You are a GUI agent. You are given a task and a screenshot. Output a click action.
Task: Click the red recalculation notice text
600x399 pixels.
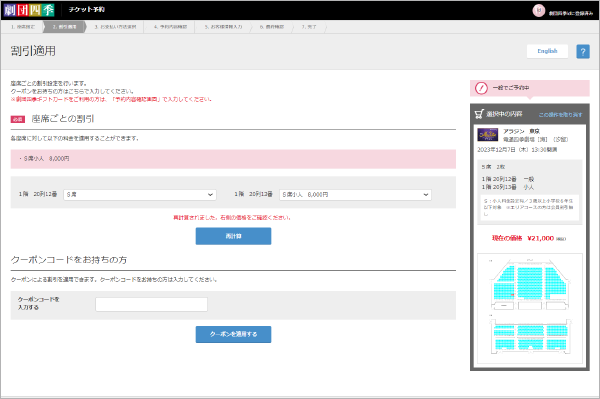click(x=232, y=218)
